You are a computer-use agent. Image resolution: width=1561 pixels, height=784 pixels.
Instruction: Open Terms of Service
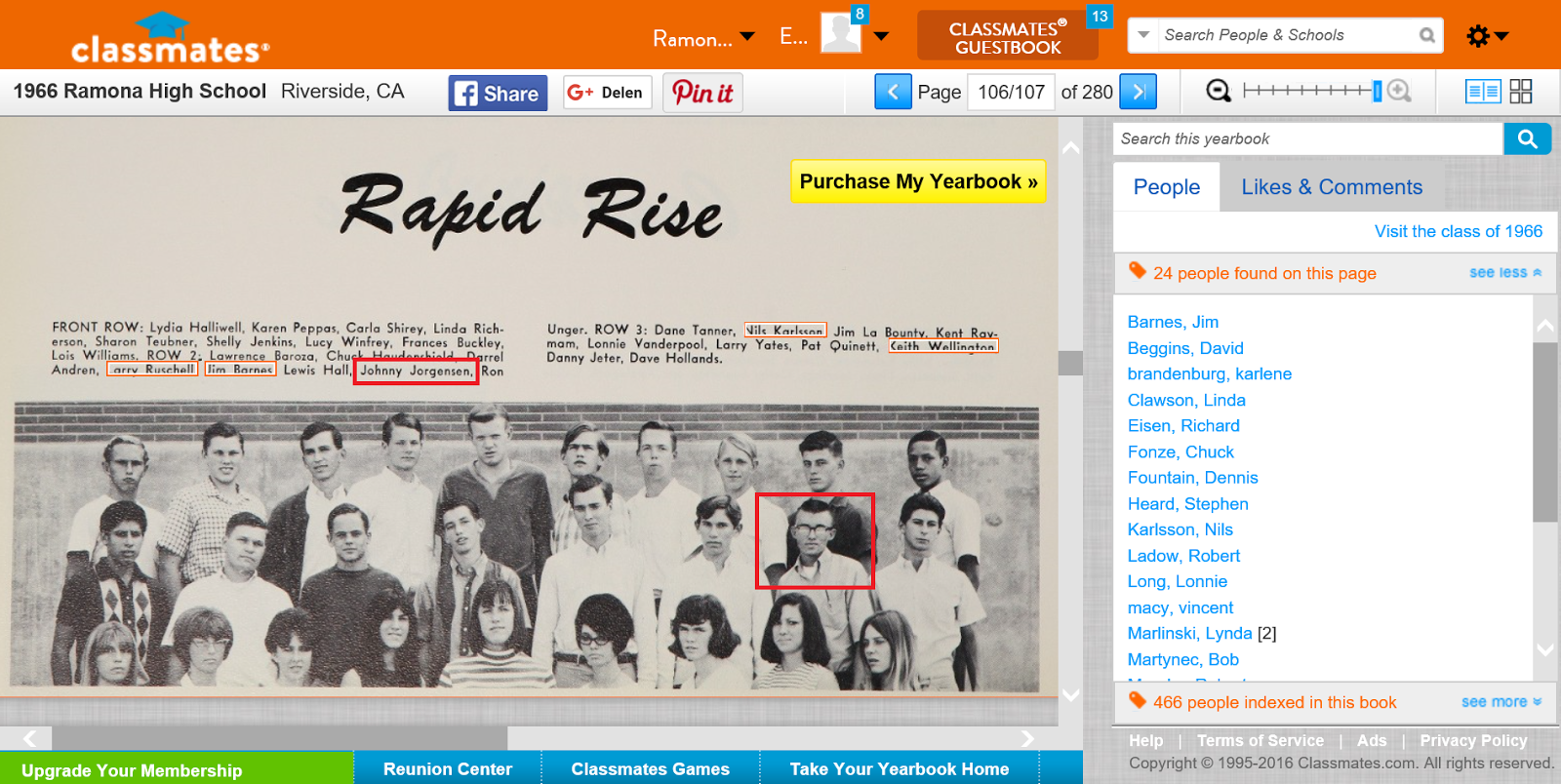tap(1261, 740)
